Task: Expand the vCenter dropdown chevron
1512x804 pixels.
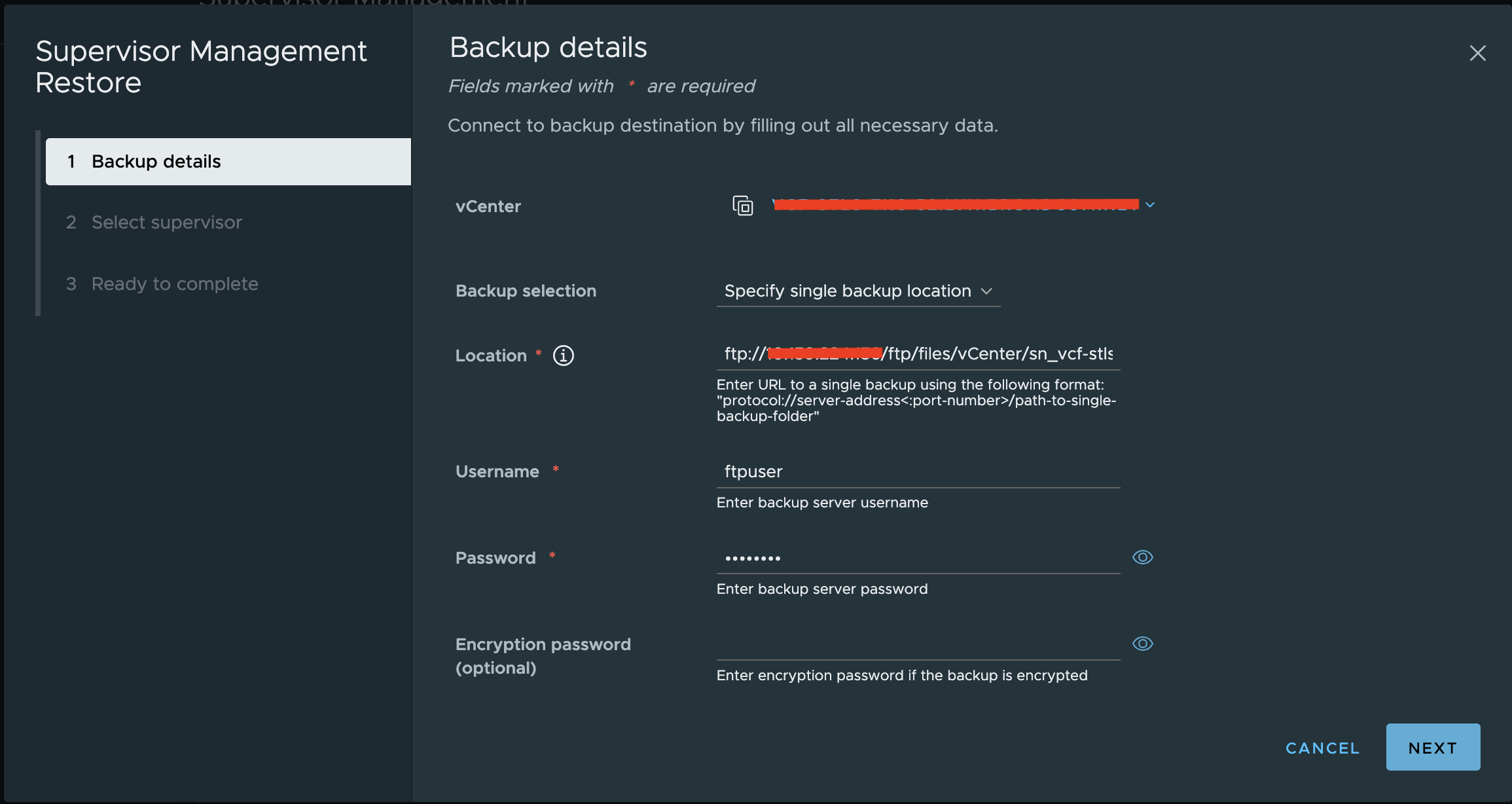Action: (x=1150, y=205)
